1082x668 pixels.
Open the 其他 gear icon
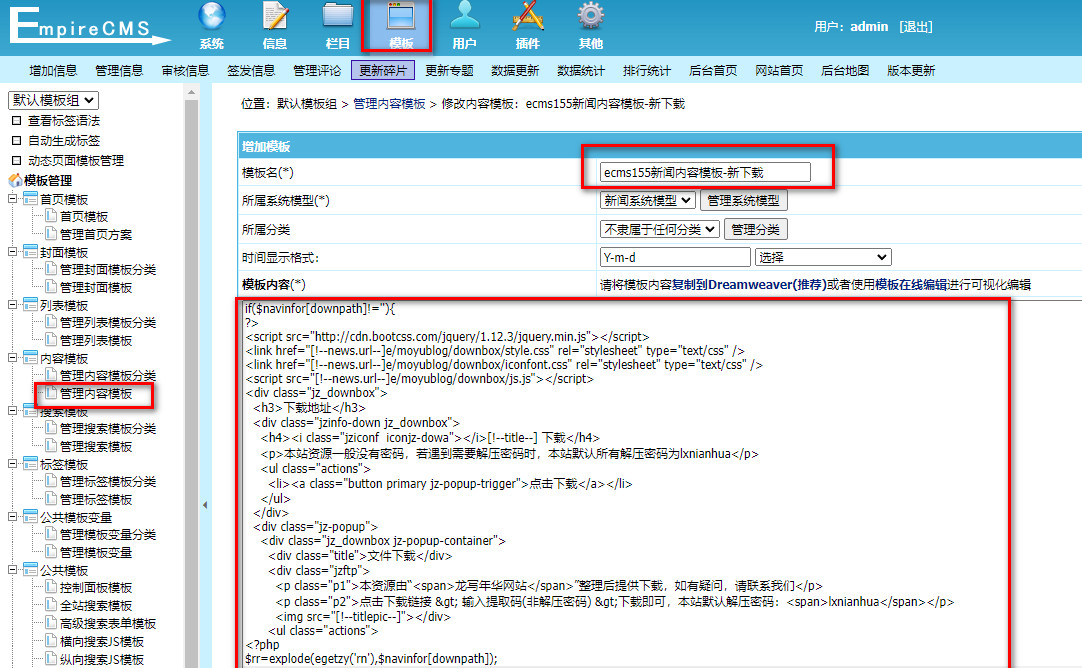point(591,17)
